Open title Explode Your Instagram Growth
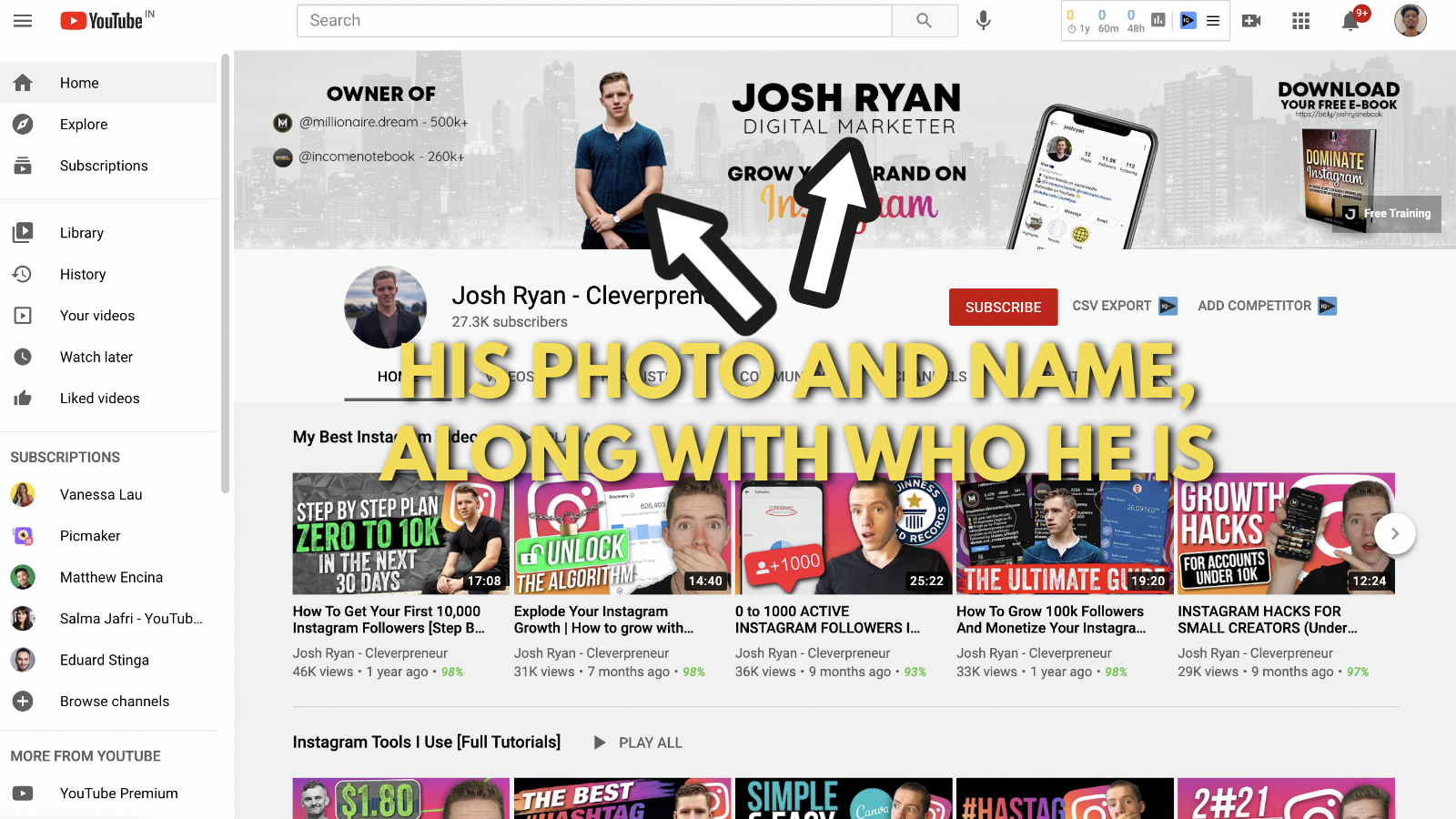This screenshot has width=1456, height=819. [x=603, y=620]
